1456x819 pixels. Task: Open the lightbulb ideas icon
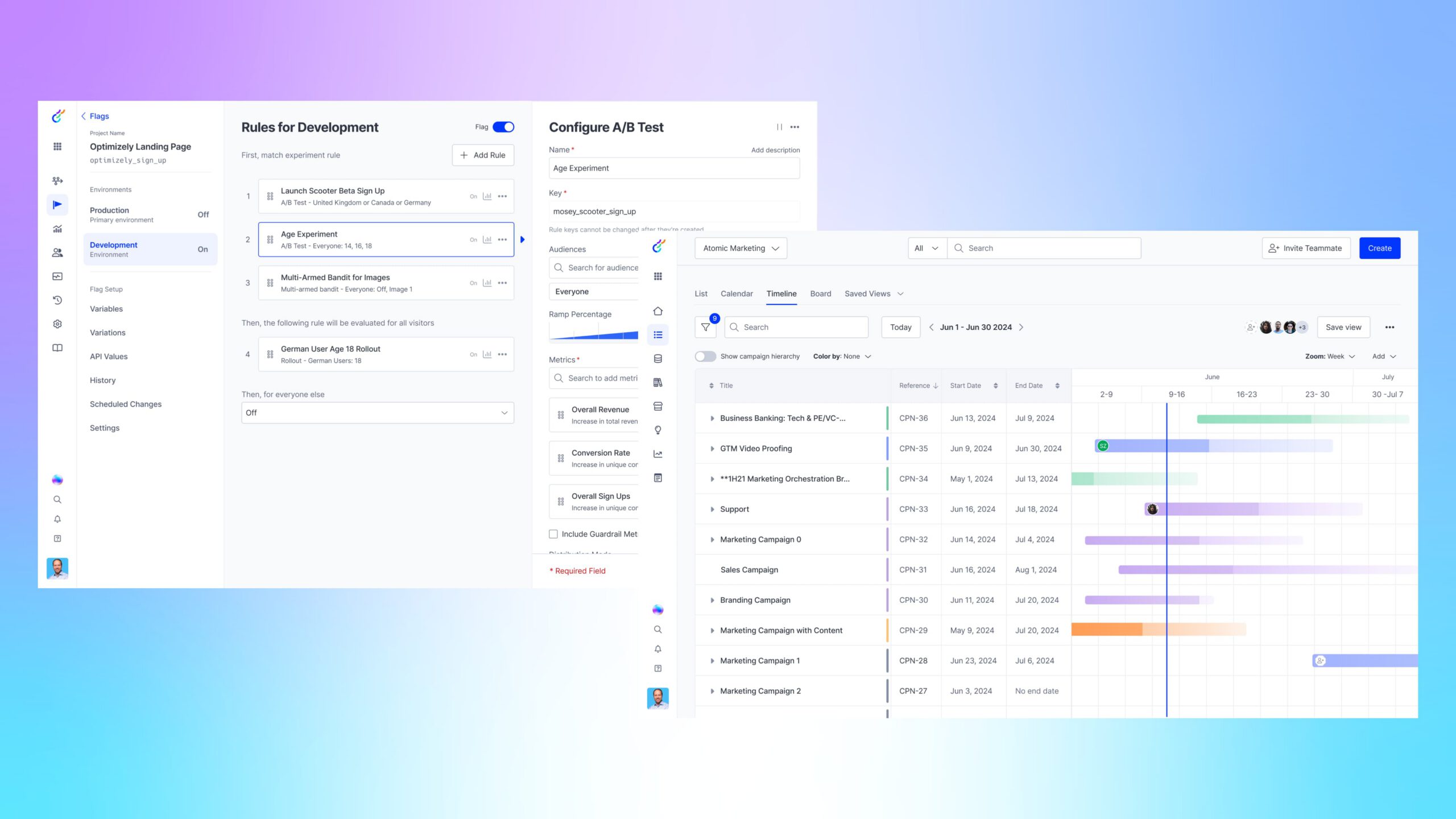[658, 430]
